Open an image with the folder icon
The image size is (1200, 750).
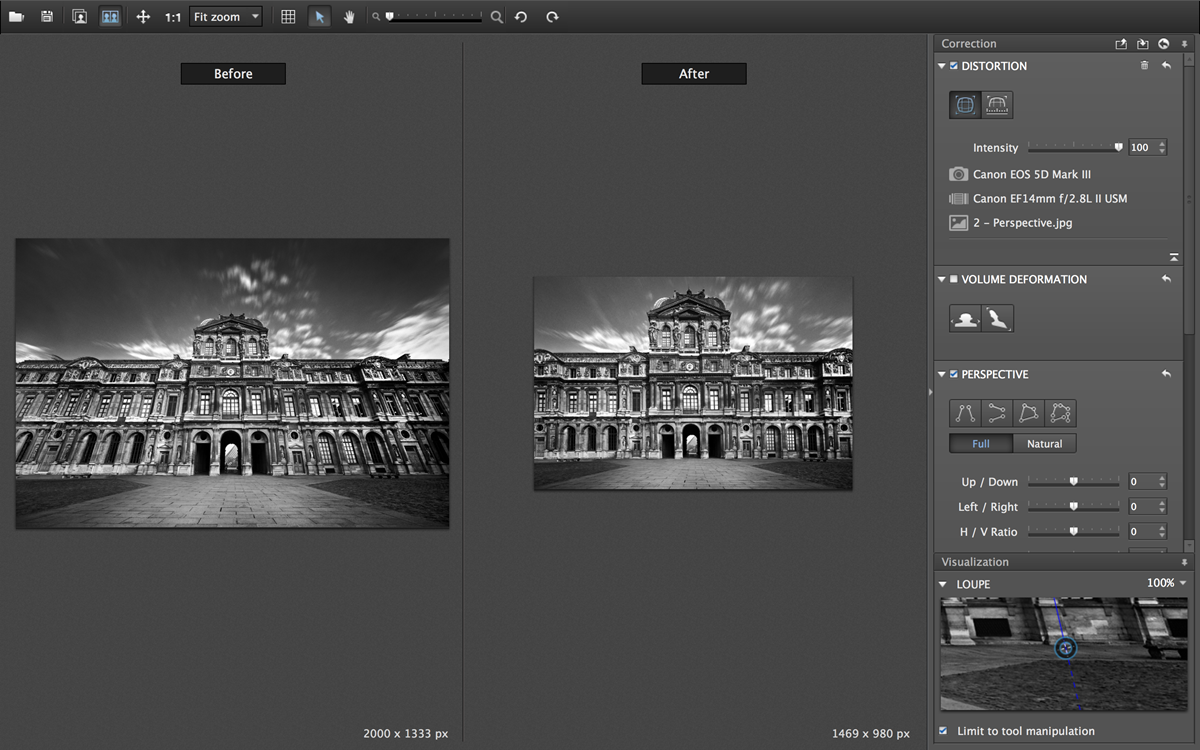[17, 17]
